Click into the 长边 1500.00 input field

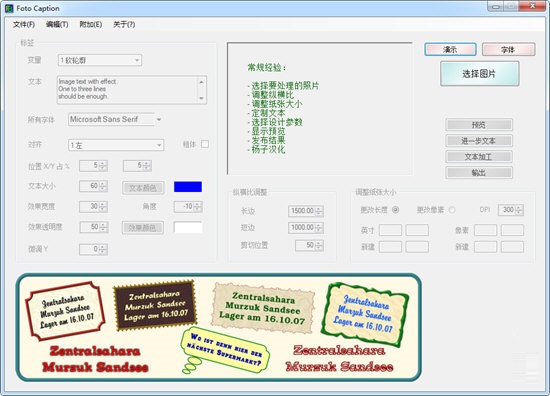(302, 211)
